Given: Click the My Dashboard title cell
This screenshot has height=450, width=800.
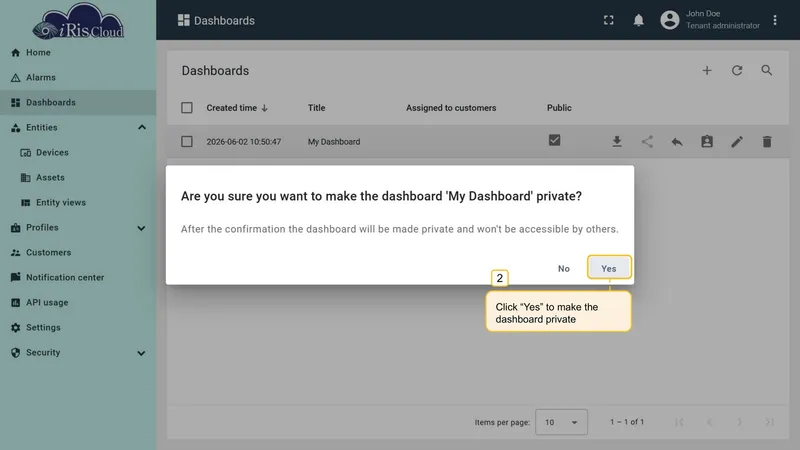Looking at the screenshot, I should pos(334,142).
